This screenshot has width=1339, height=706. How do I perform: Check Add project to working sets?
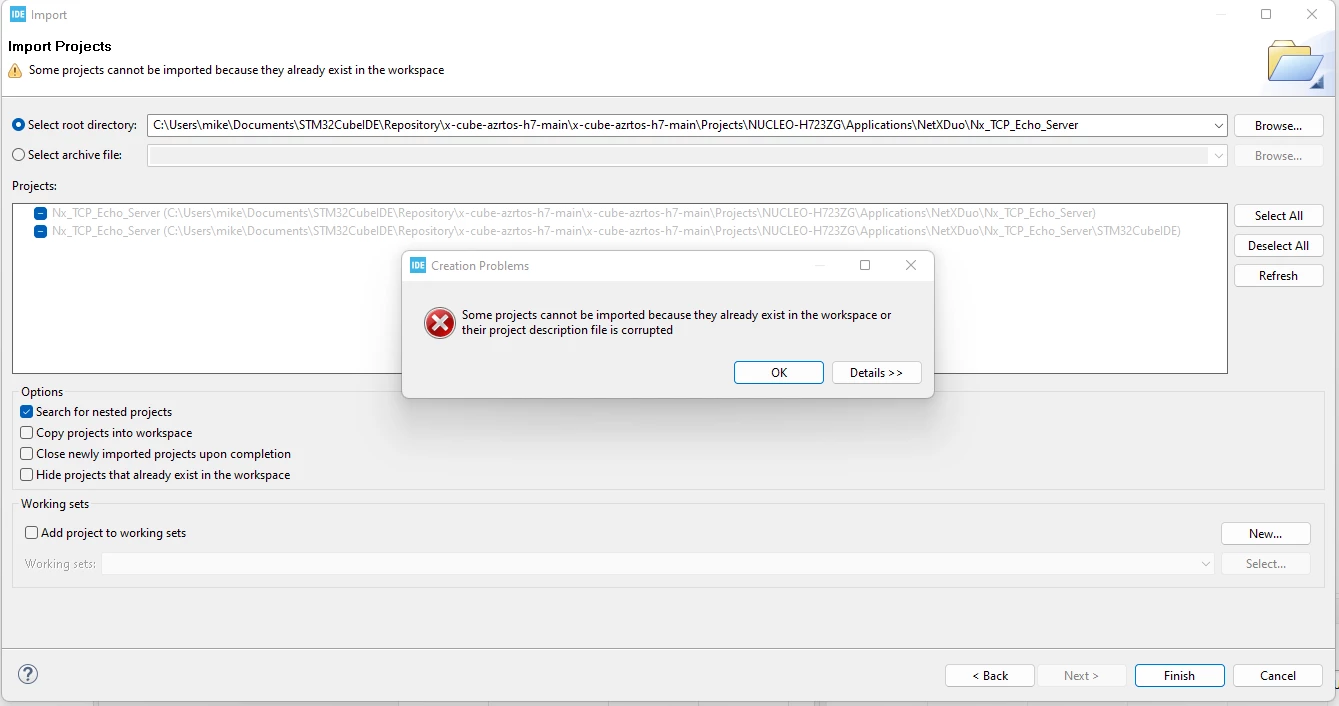tap(32, 533)
